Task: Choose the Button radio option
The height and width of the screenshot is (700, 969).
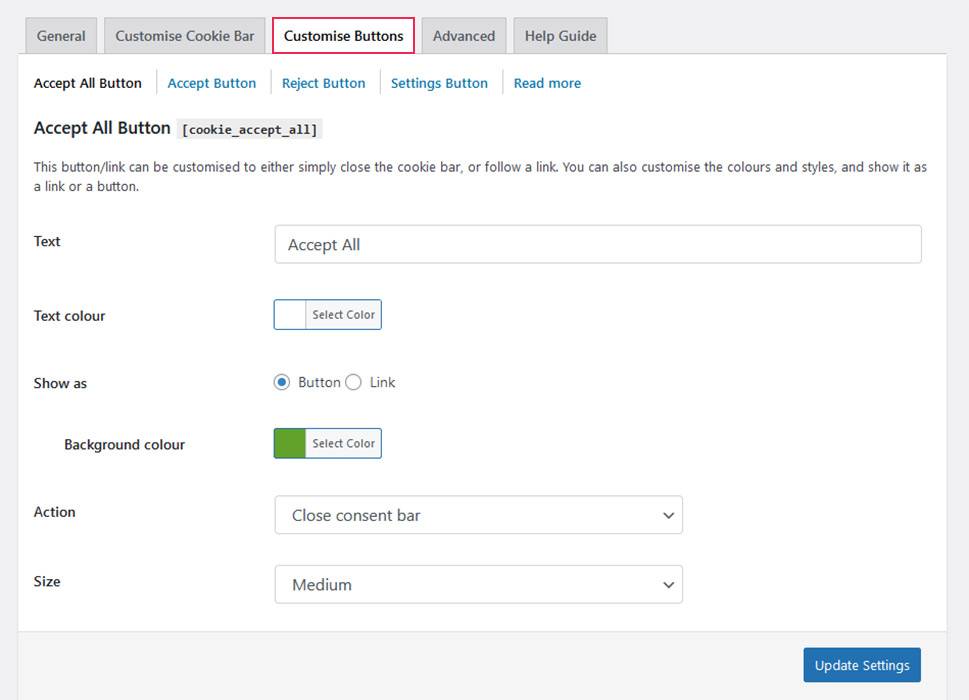Action: point(282,382)
